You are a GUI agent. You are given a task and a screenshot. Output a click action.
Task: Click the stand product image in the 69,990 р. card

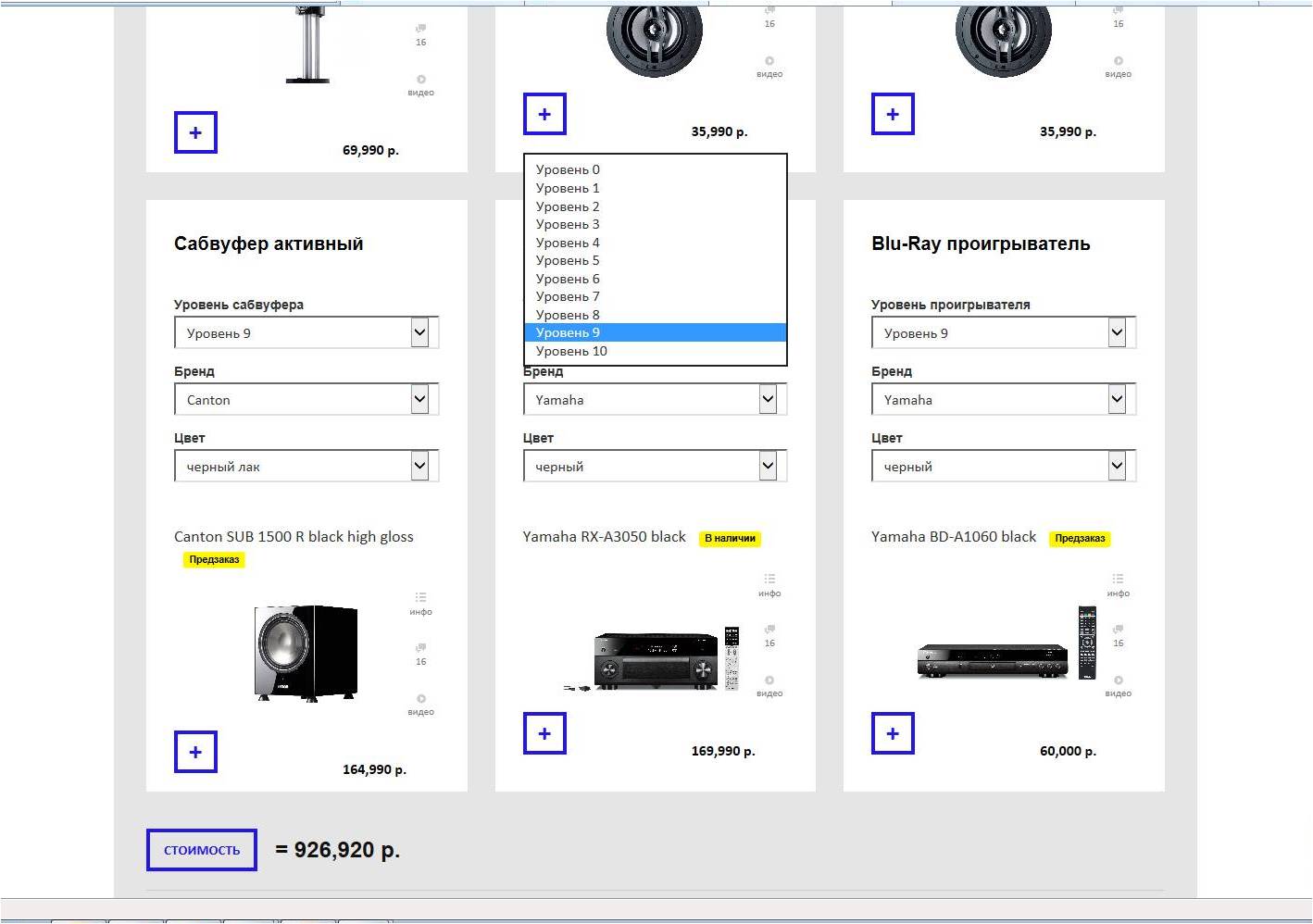click(307, 44)
